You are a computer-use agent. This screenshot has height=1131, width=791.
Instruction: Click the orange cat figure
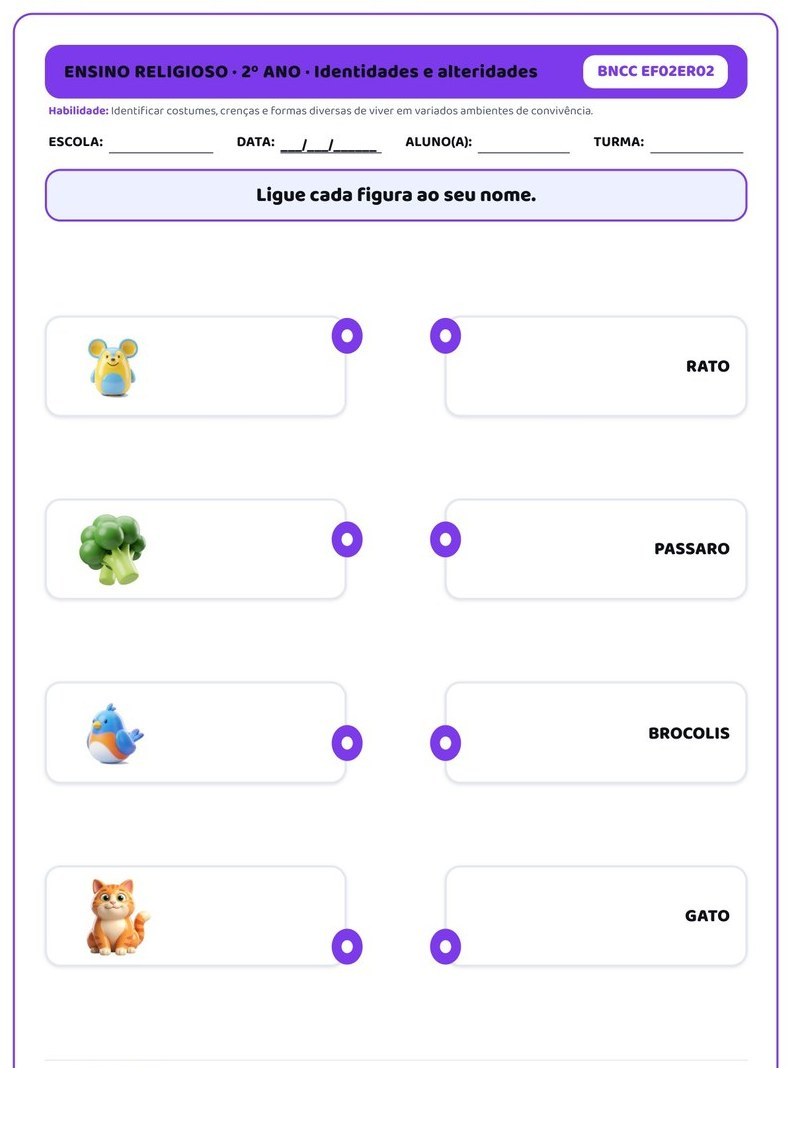[x=118, y=917]
